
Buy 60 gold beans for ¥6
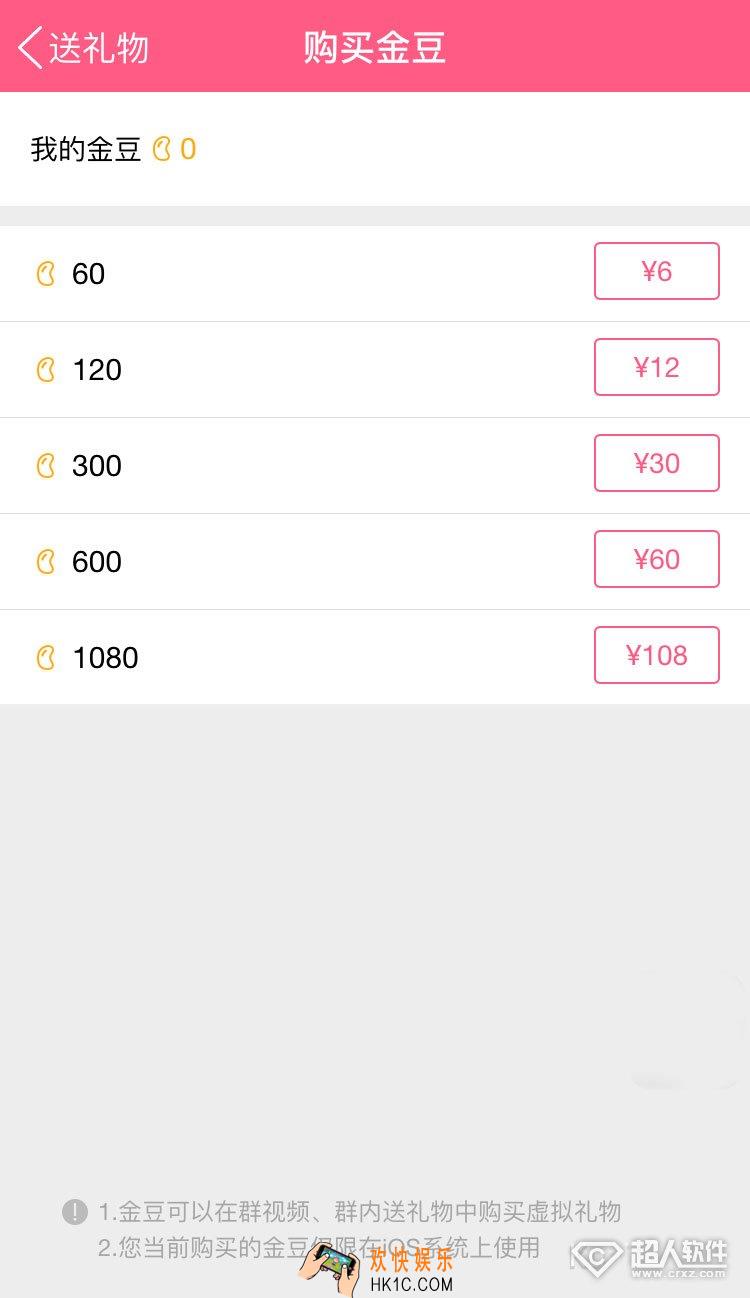click(657, 271)
